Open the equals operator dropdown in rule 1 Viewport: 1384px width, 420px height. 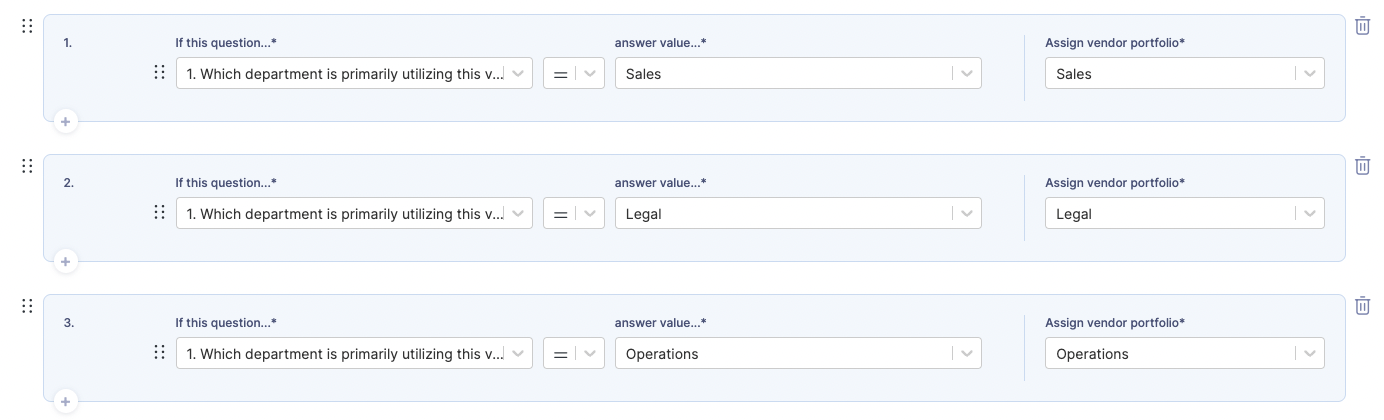click(574, 73)
